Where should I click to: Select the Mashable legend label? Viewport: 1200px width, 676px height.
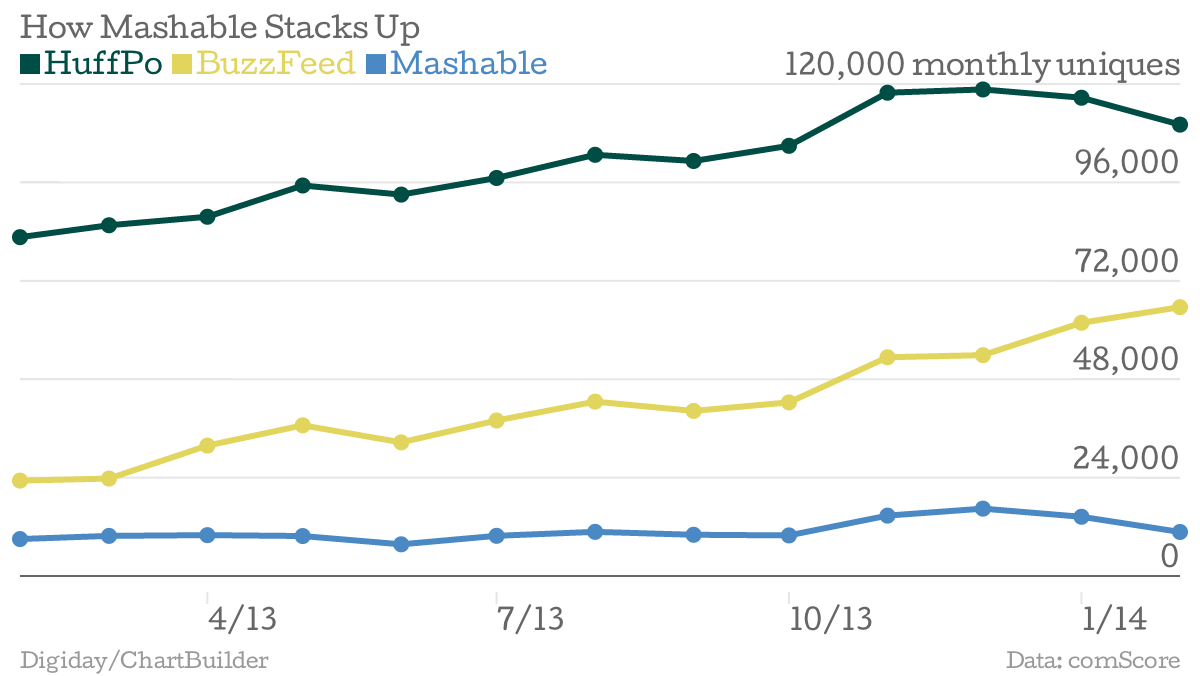coord(468,64)
